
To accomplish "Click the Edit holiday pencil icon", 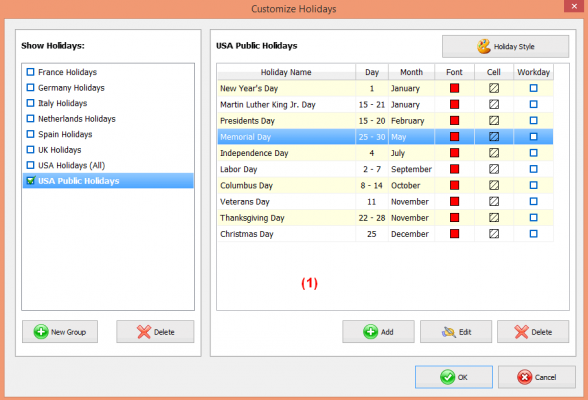I will point(448,332).
